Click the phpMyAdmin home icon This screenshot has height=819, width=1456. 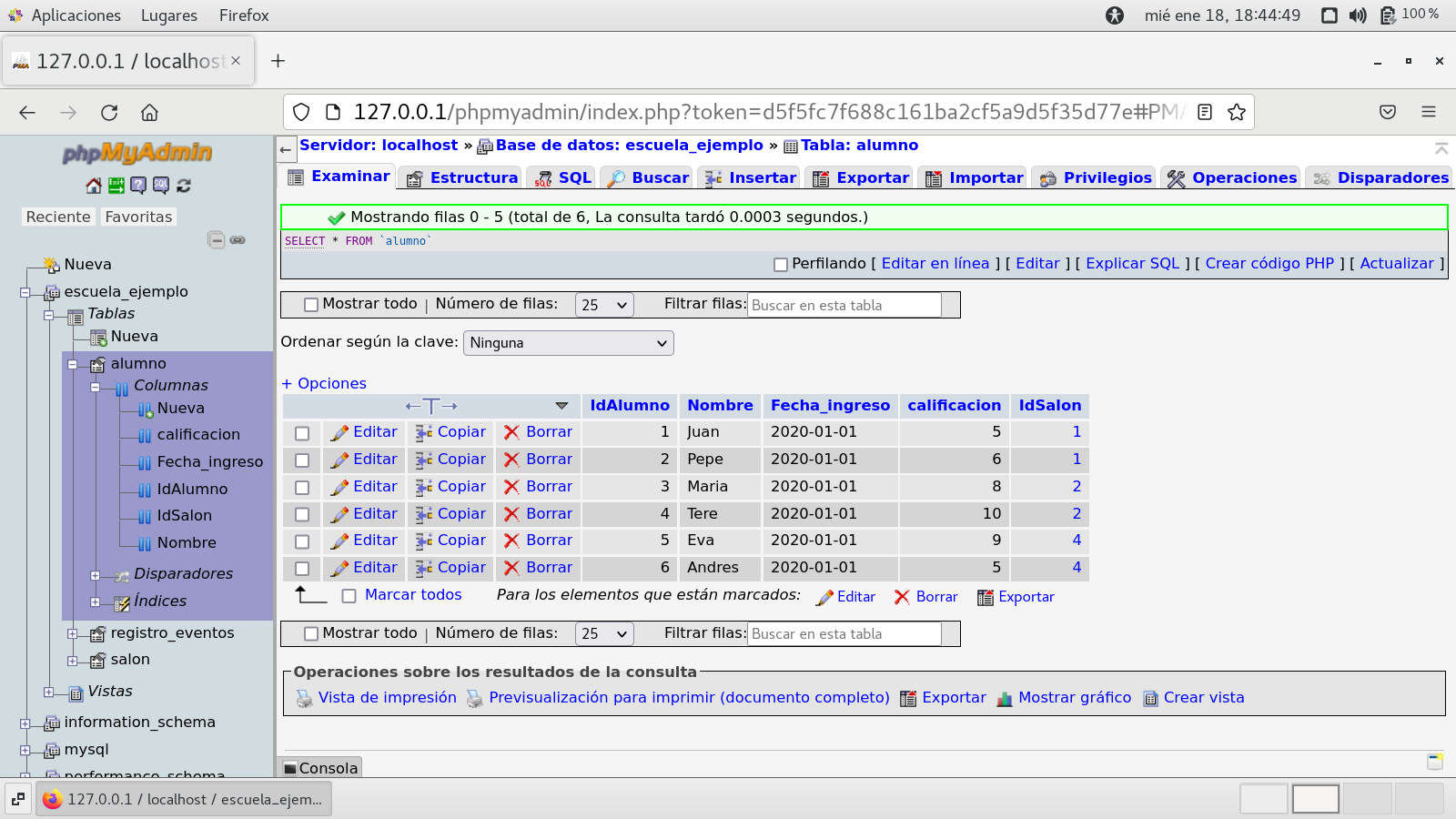click(x=94, y=186)
